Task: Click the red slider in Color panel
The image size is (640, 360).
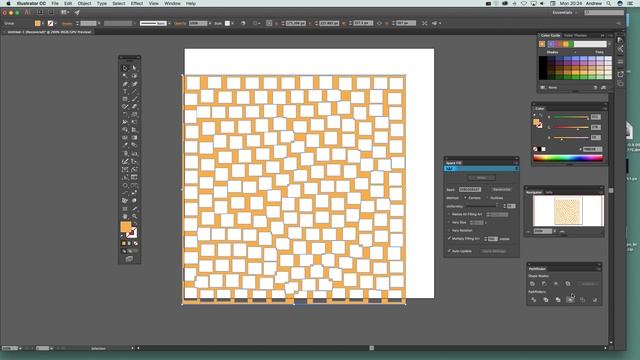Action: (x=571, y=118)
